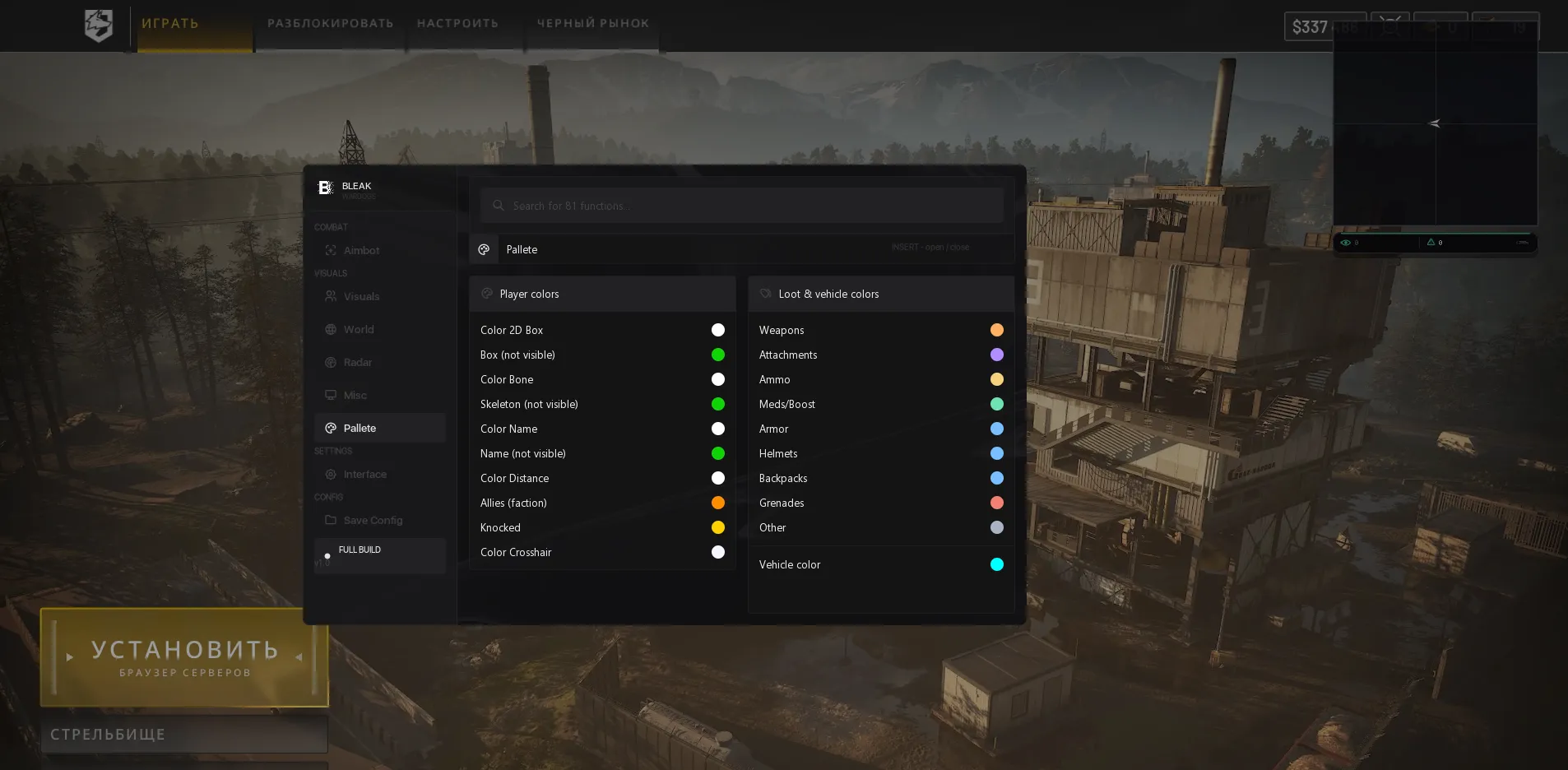Click the Loot & vehicle colors icon
This screenshot has height=770, width=1568.
pyautogui.click(x=765, y=294)
